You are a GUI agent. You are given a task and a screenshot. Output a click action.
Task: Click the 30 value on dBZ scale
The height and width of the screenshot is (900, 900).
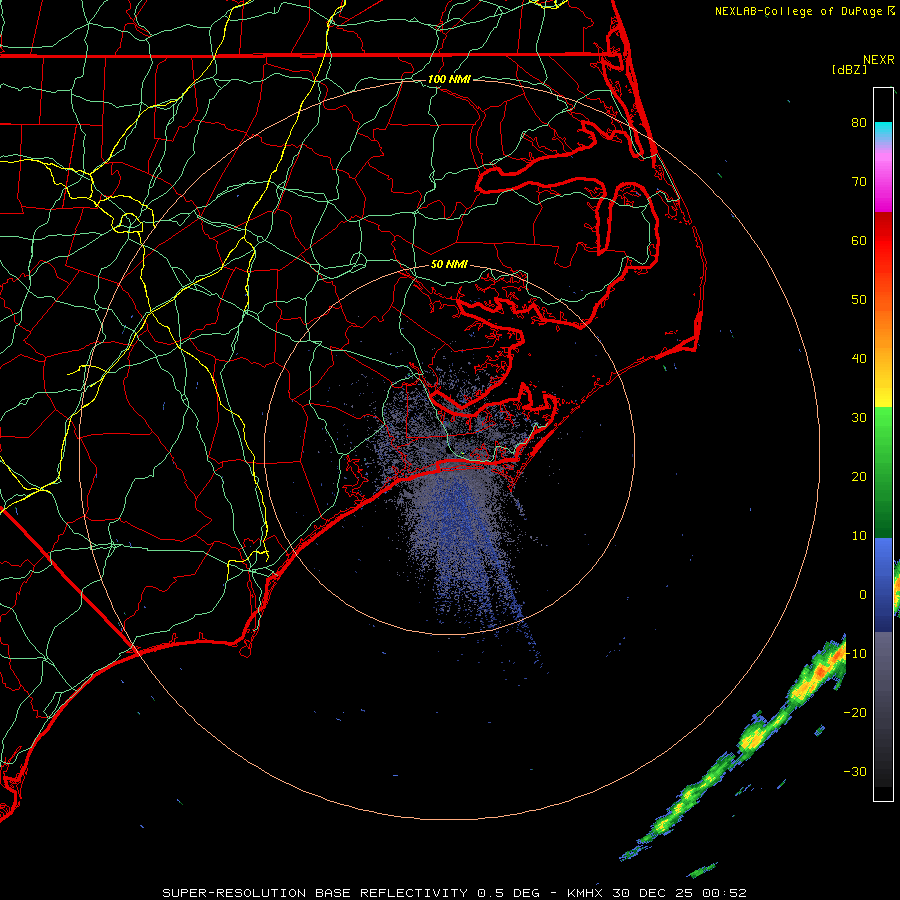pos(859,418)
